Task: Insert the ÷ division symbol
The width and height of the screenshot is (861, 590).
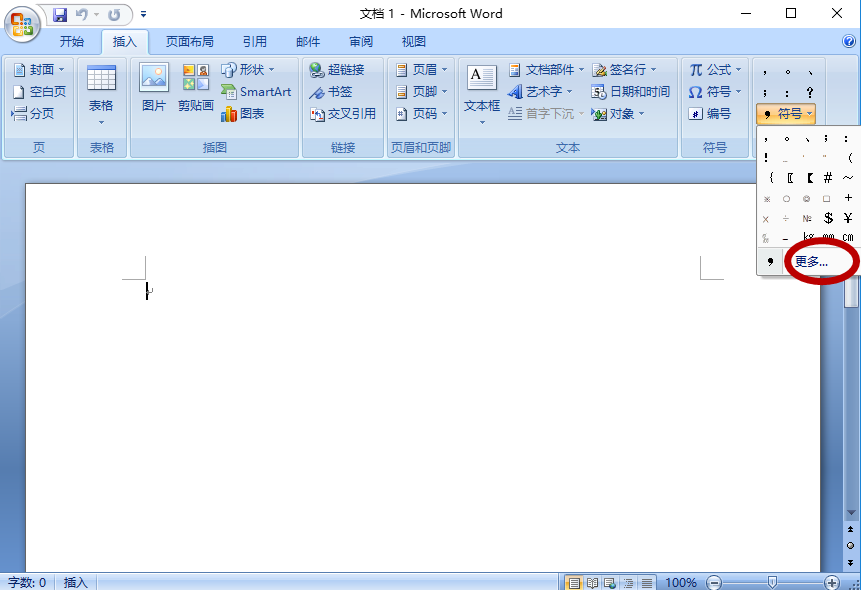Action: [786, 218]
